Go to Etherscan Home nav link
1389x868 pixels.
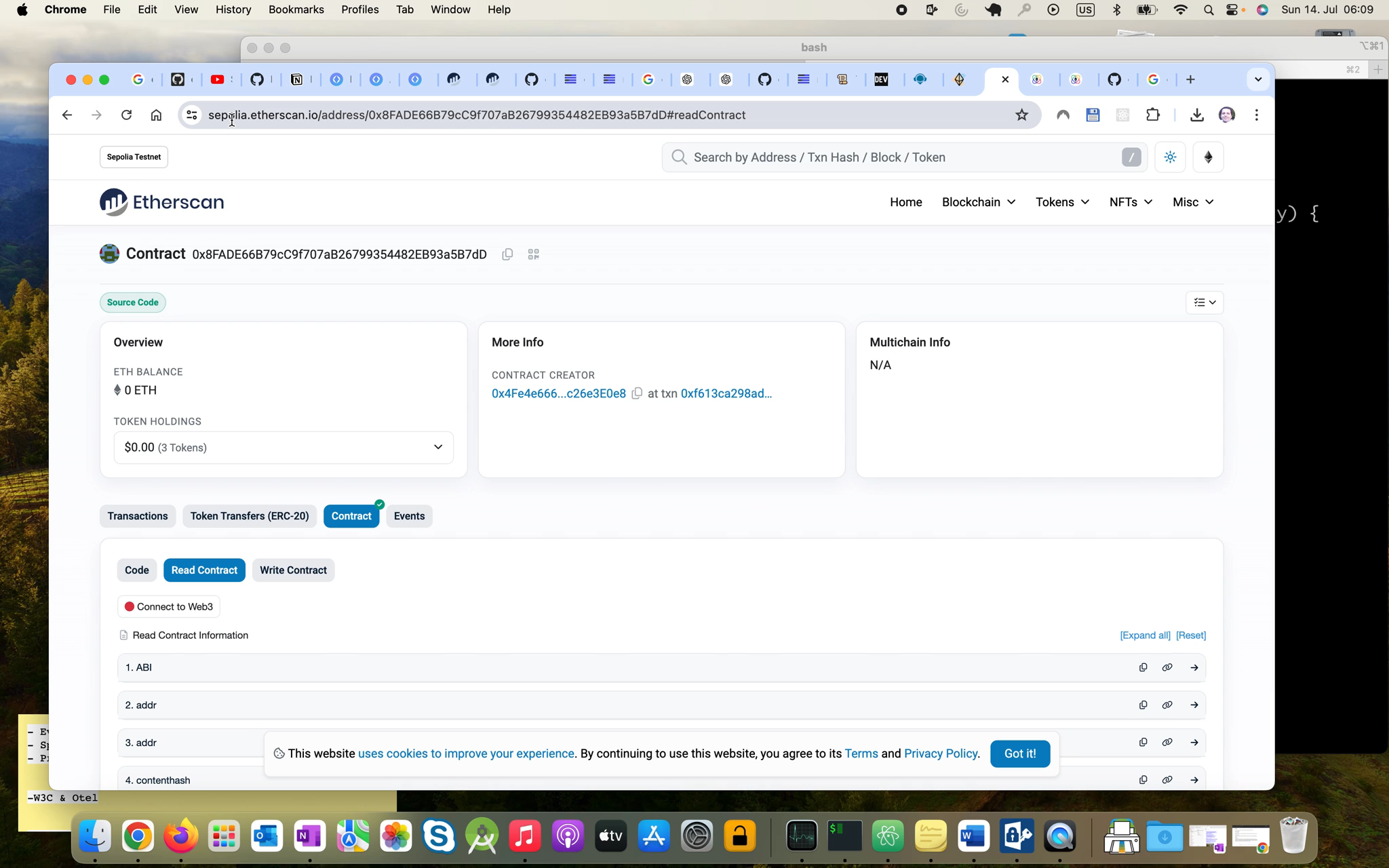906,202
